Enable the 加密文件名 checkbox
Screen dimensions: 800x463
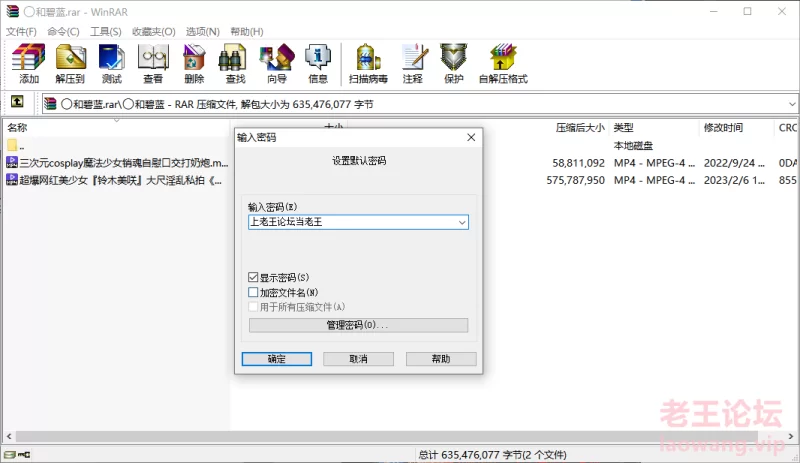(x=253, y=292)
